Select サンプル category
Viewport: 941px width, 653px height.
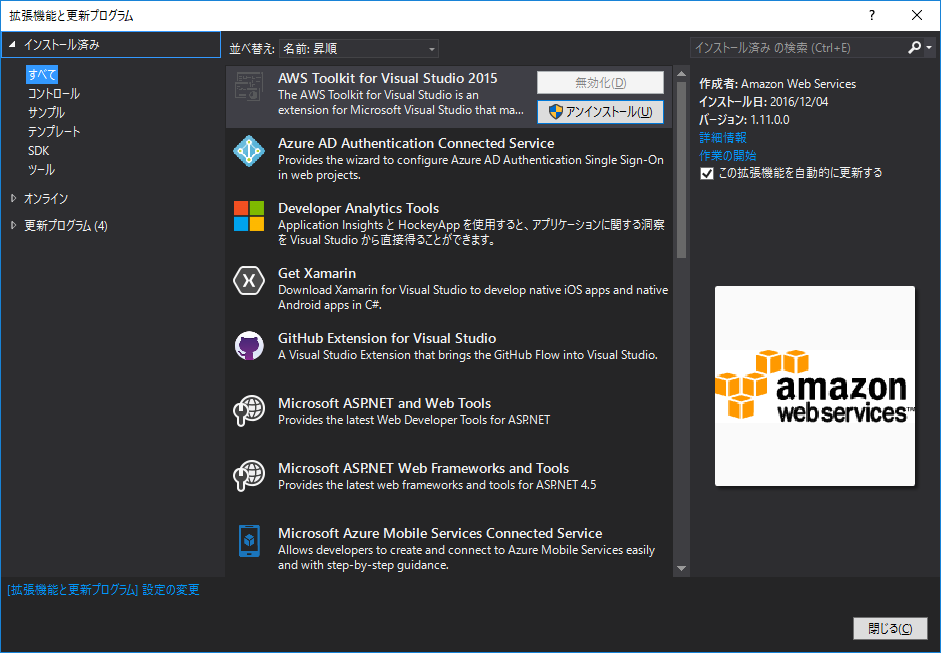pos(46,112)
